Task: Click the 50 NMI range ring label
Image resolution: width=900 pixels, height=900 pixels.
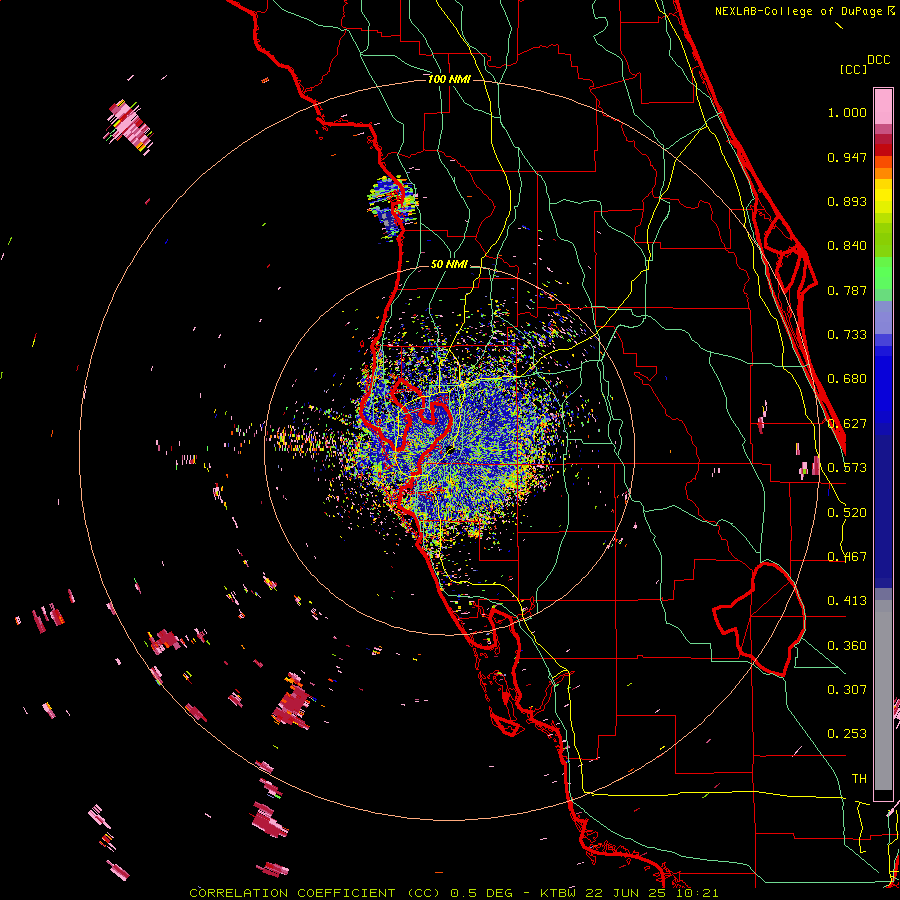Action: pos(449,265)
